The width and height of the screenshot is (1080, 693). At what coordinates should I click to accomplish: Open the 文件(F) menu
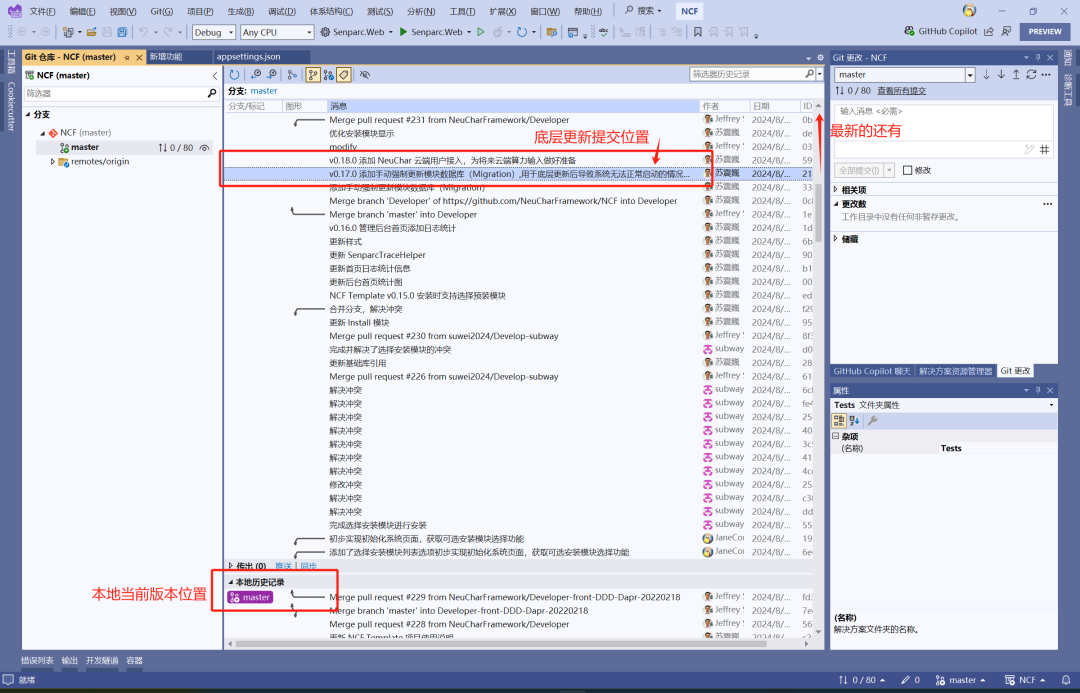42,11
